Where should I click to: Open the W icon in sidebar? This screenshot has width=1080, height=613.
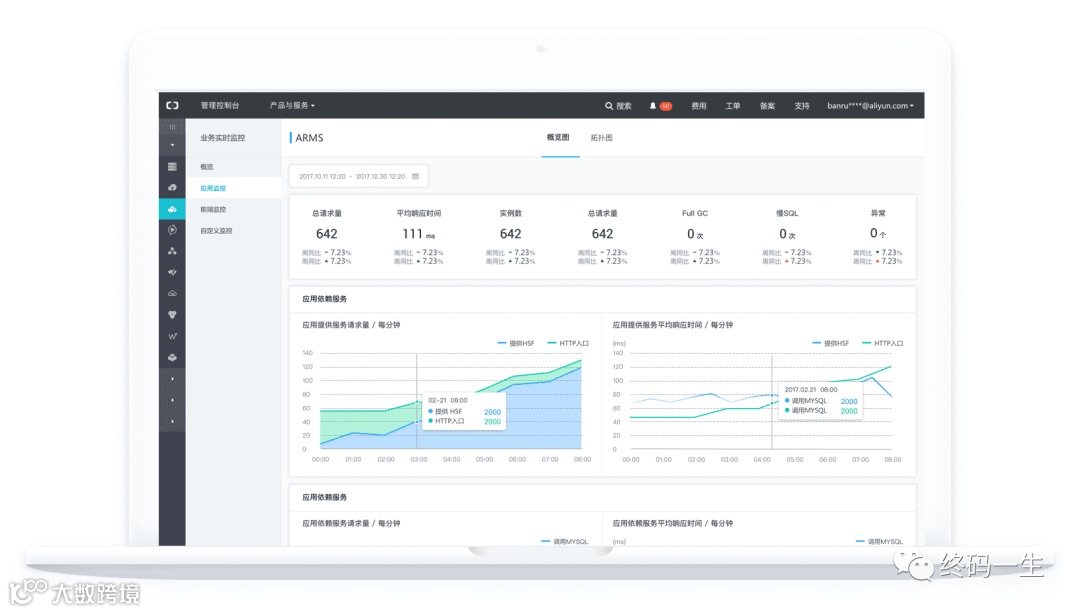click(x=172, y=336)
